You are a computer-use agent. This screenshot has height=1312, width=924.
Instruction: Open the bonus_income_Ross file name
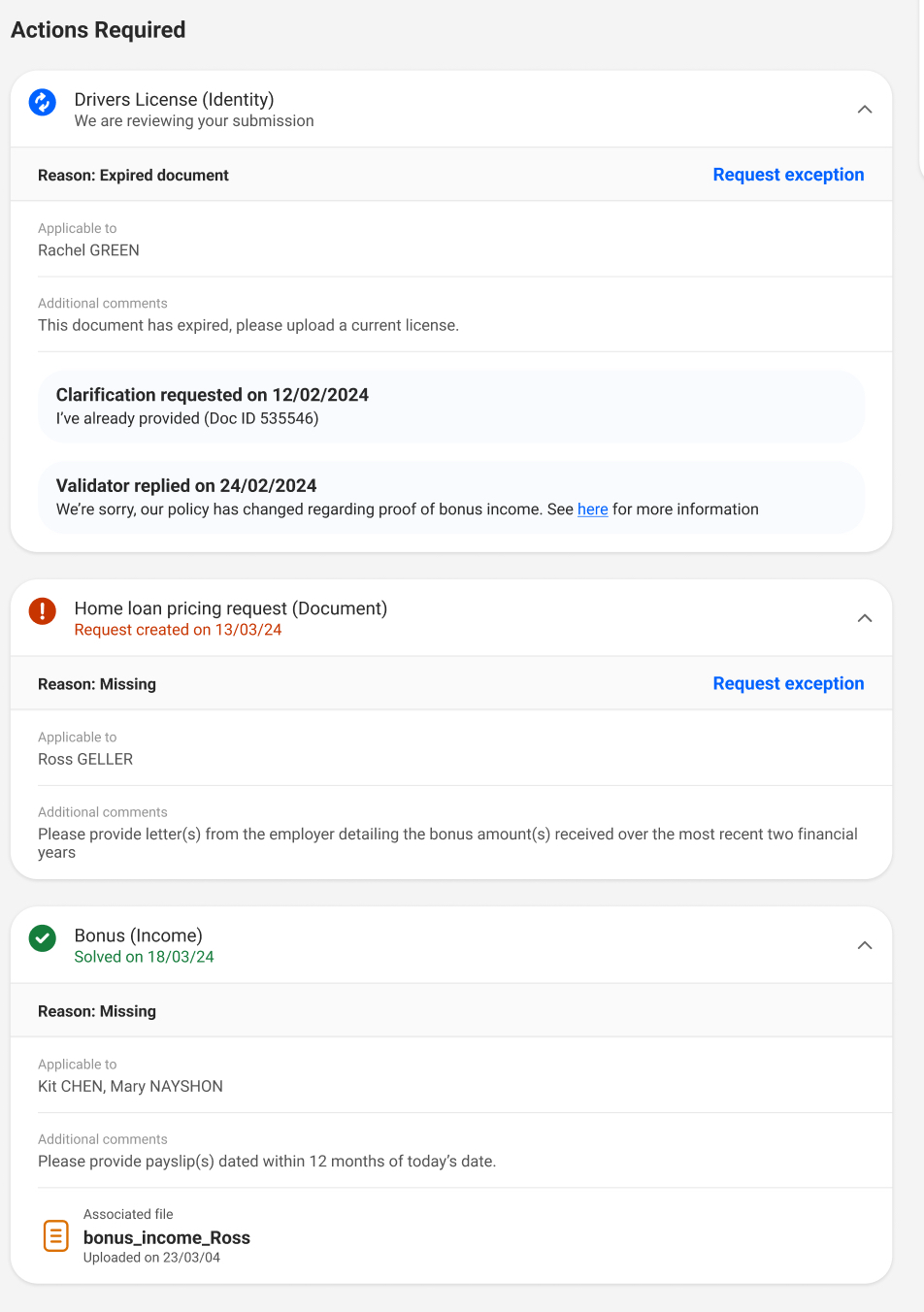(167, 1237)
